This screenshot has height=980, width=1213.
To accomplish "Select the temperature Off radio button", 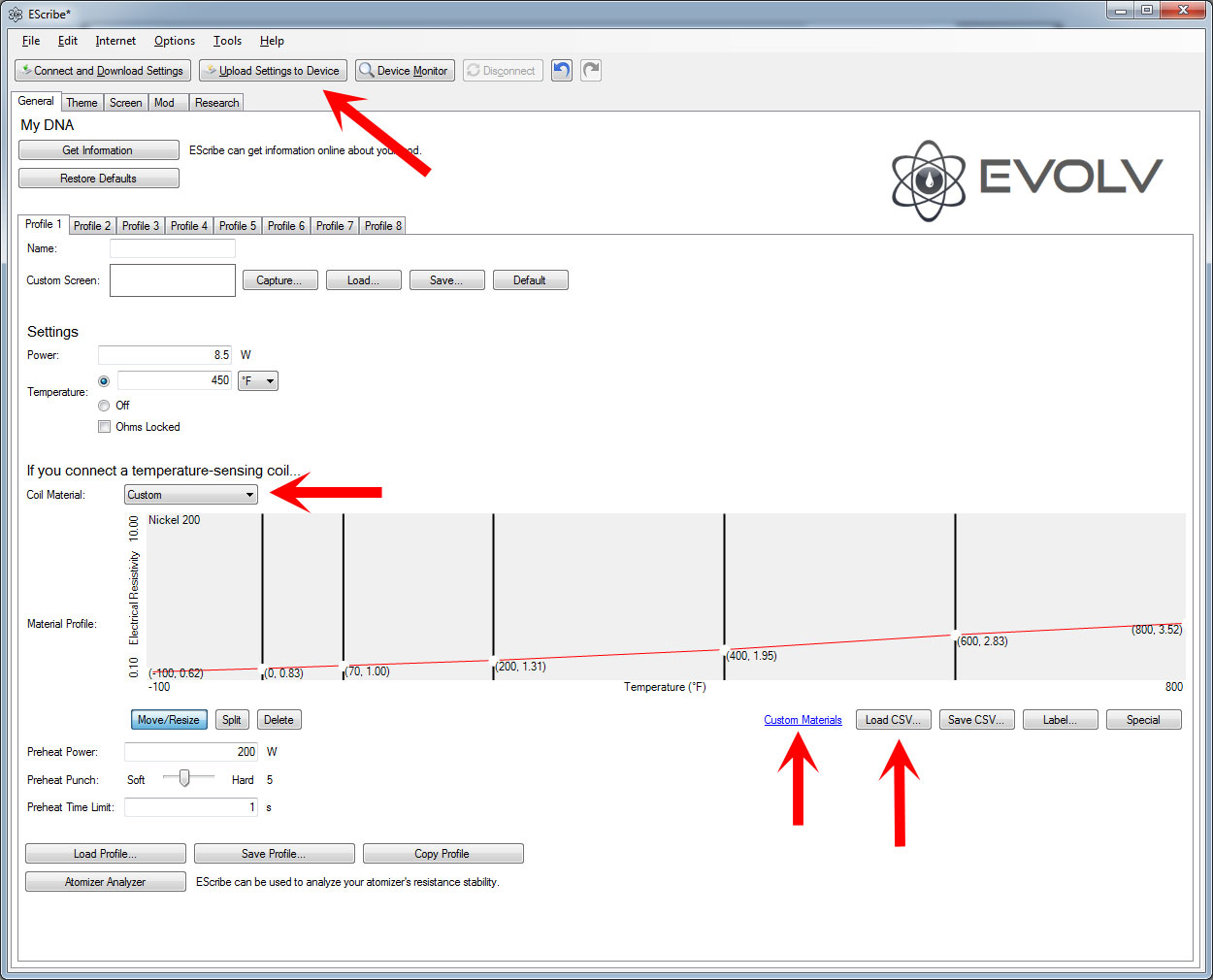I will 104,406.
